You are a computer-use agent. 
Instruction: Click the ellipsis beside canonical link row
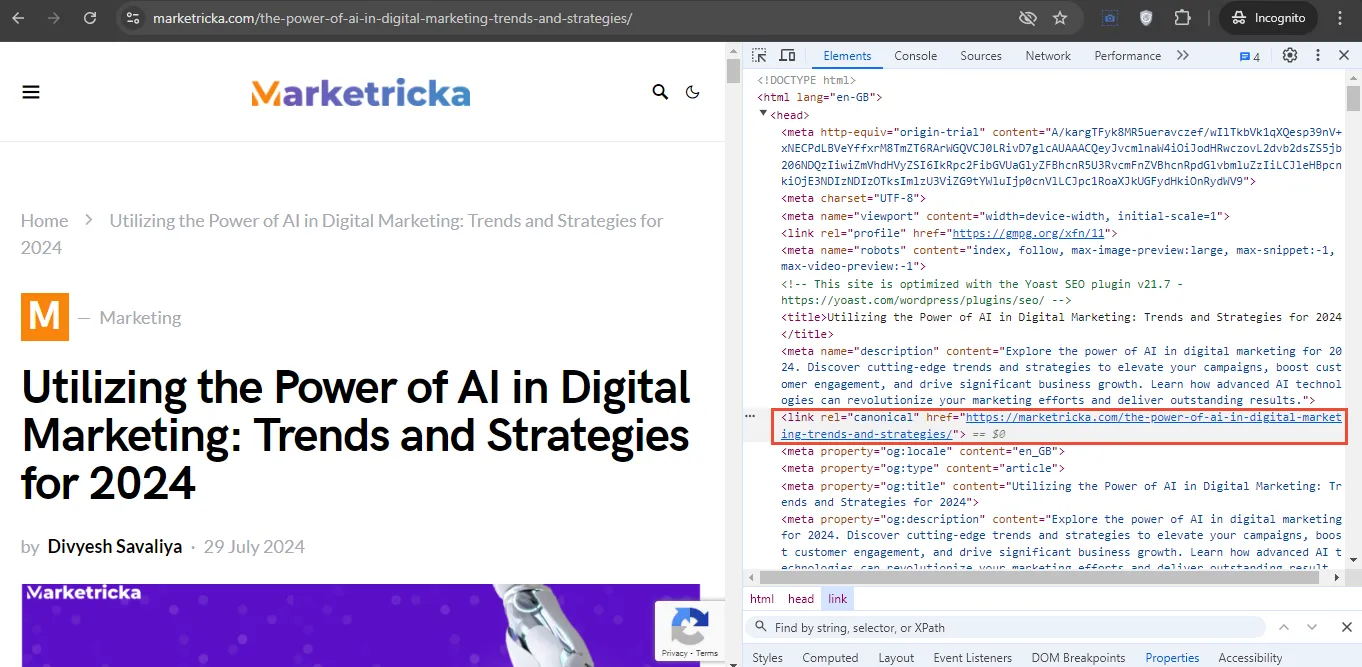tap(750, 415)
